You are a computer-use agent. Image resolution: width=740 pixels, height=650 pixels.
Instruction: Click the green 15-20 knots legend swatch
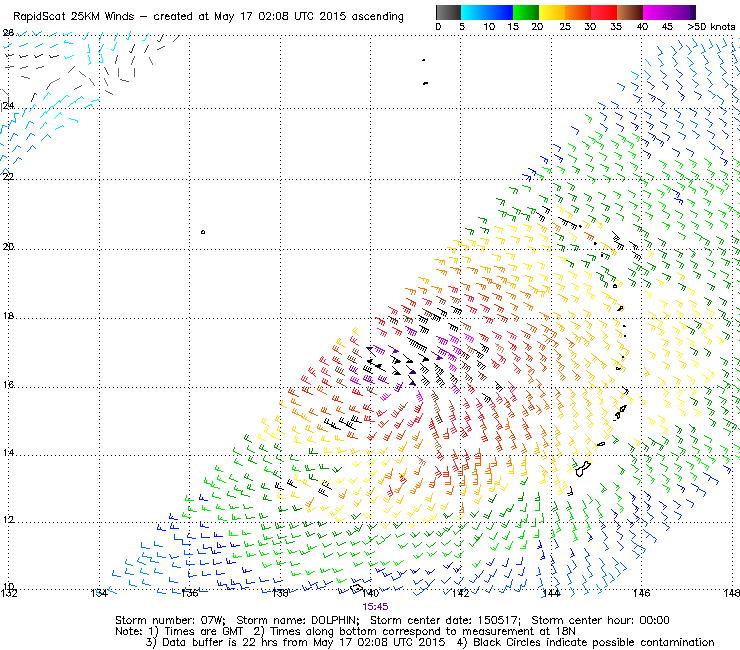[x=526, y=12]
